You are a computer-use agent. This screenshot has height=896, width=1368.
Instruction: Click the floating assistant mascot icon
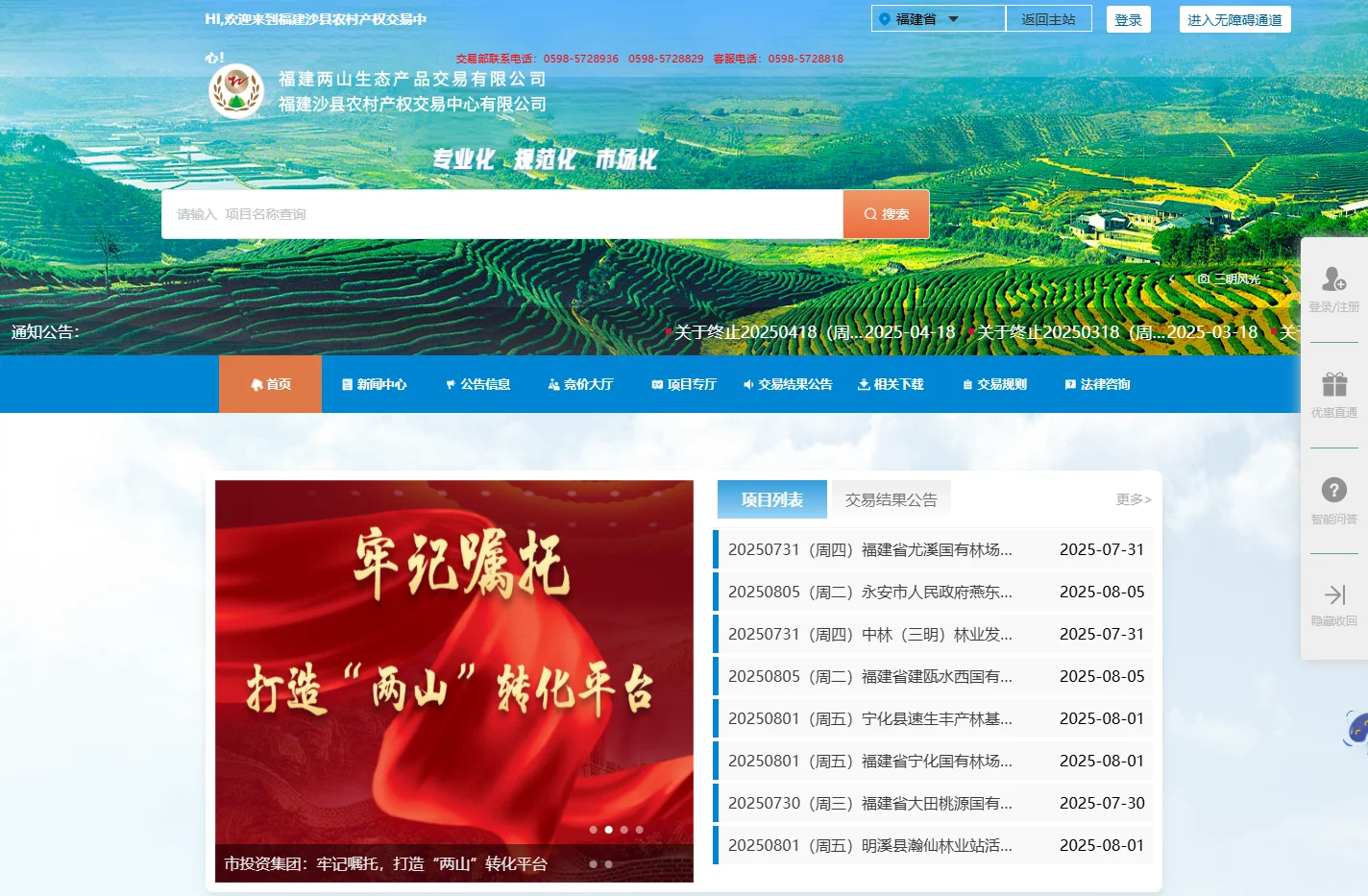(x=1356, y=728)
